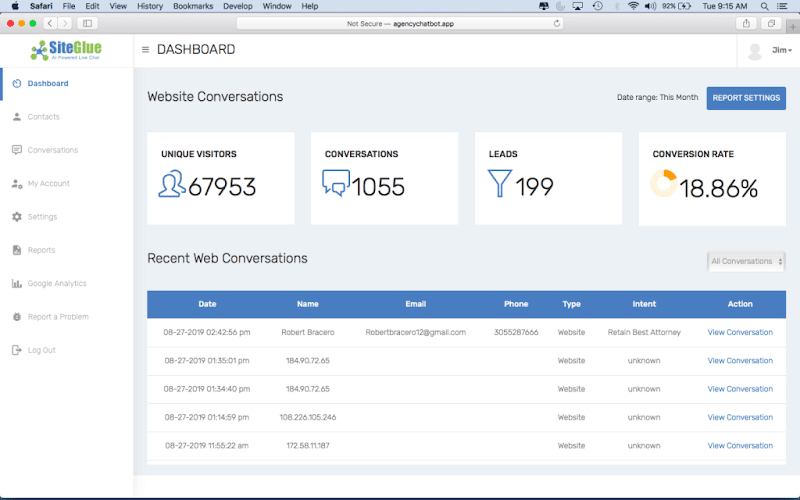800x500 pixels.
Task: Open the Reports document icon
Action: tap(17, 250)
